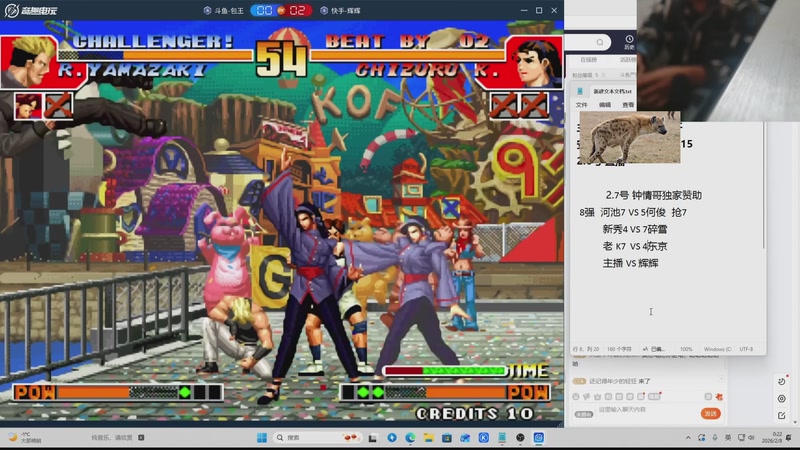Open Microsoft Edge from taskbar
Image resolution: width=800 pixels, height=450 pixels.
[410, 438]
